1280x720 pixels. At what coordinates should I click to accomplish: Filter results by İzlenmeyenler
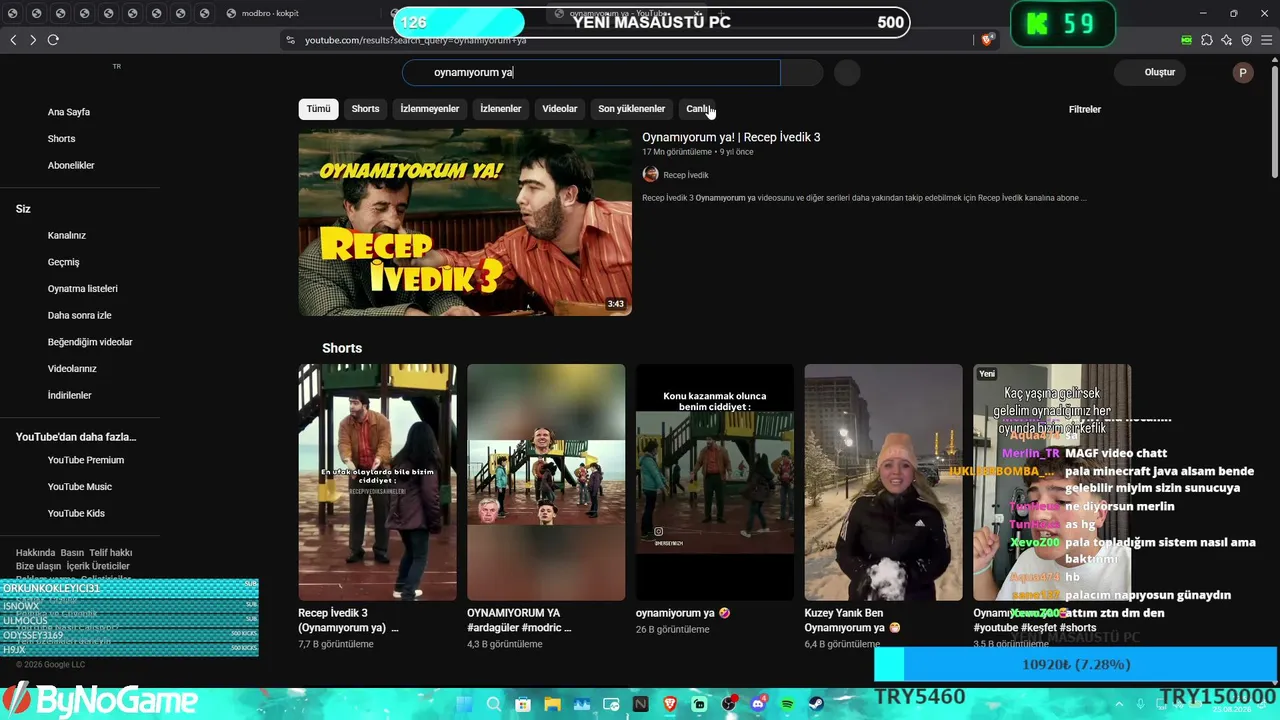[430, 109]
